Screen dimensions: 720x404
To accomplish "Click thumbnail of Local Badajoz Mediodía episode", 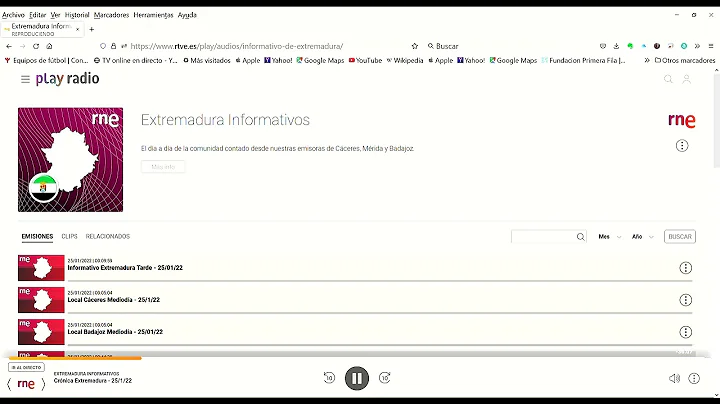I will (41, 332).
